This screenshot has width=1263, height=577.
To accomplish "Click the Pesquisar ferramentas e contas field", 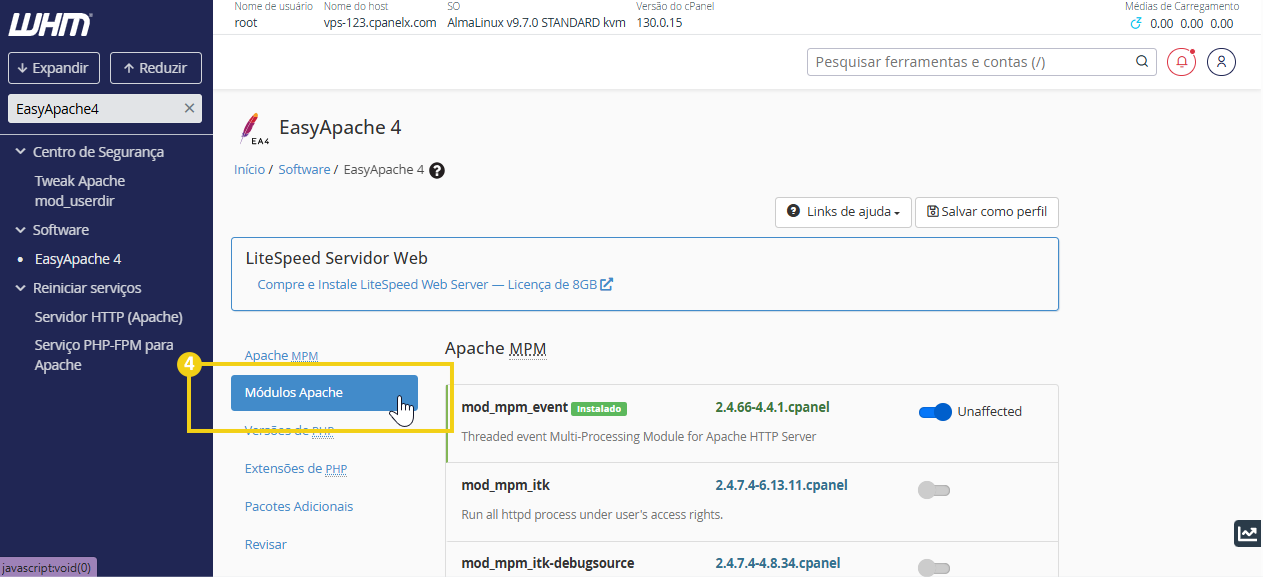I will [x=970, y=62].
